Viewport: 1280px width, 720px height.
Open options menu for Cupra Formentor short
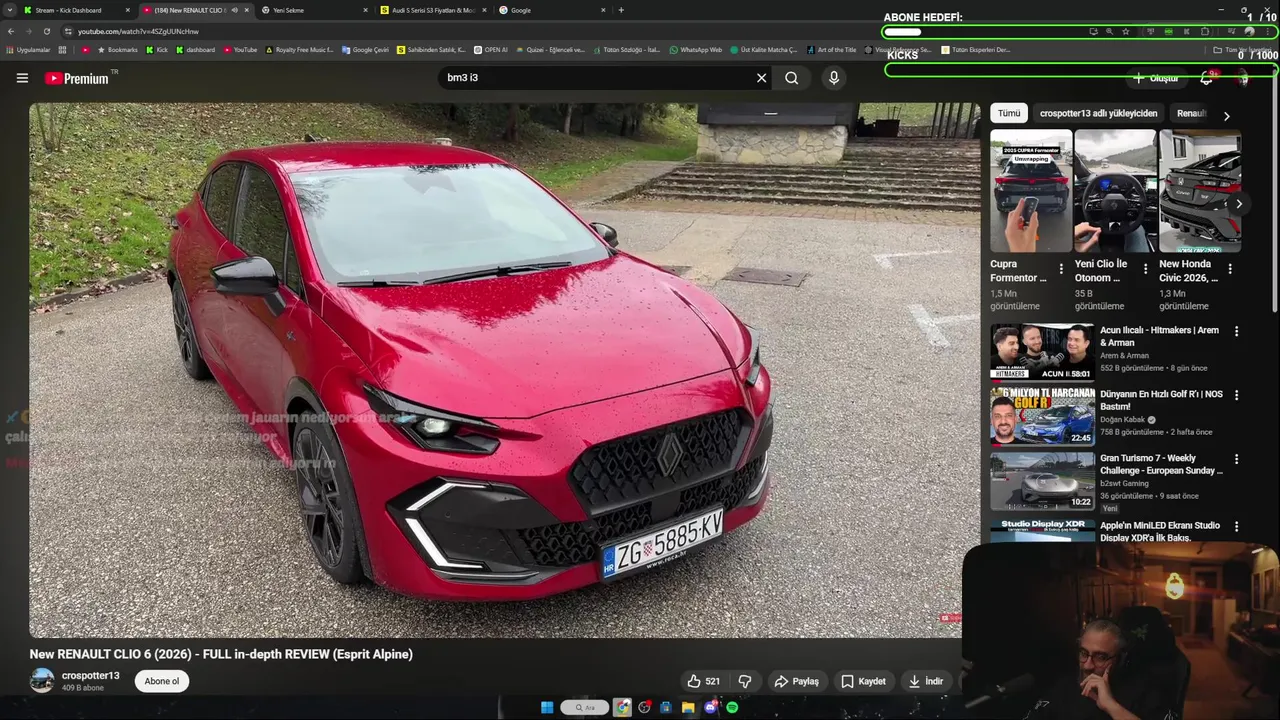pos(1061,269)
